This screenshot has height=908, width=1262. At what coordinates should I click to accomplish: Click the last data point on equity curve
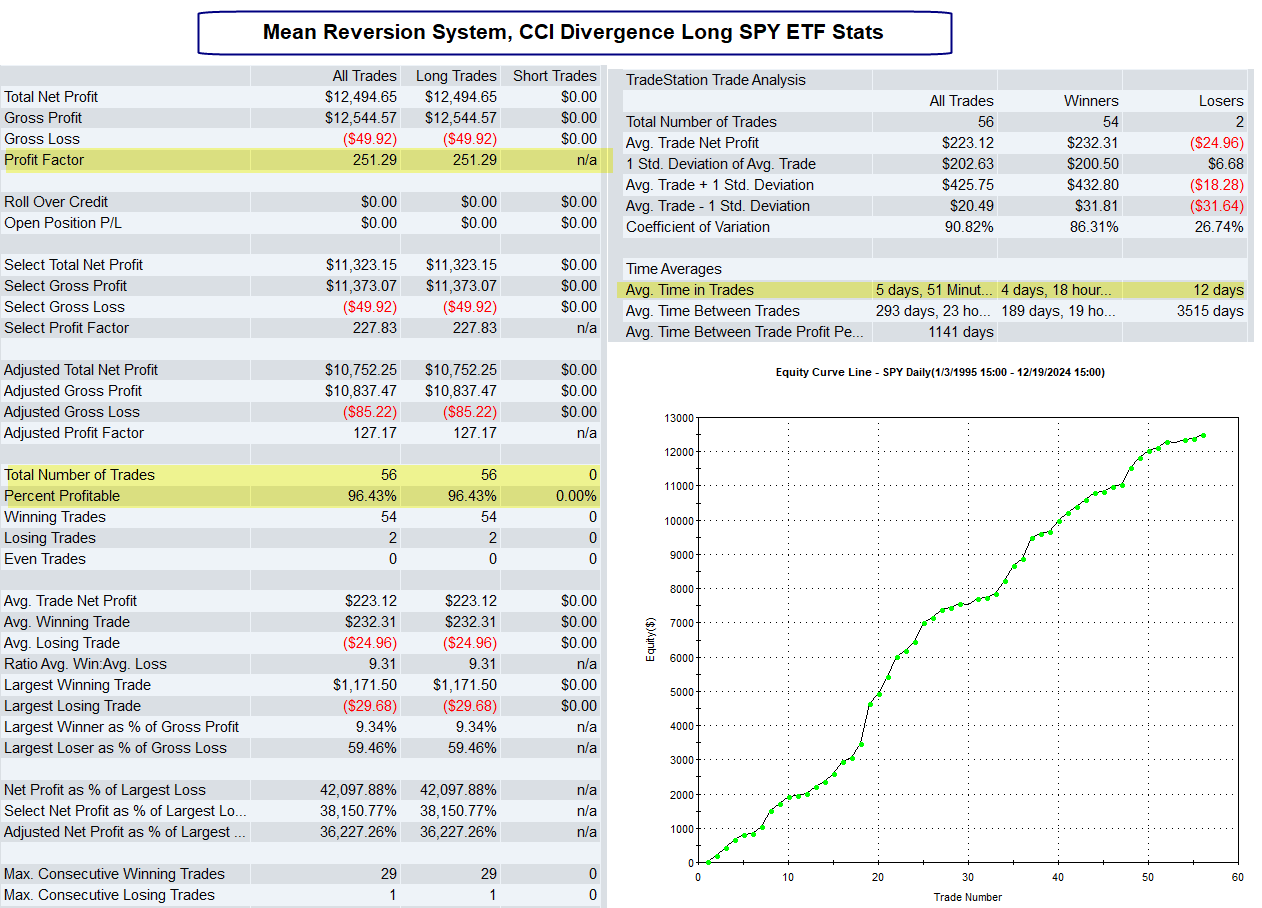click(x=1202, y=435)
